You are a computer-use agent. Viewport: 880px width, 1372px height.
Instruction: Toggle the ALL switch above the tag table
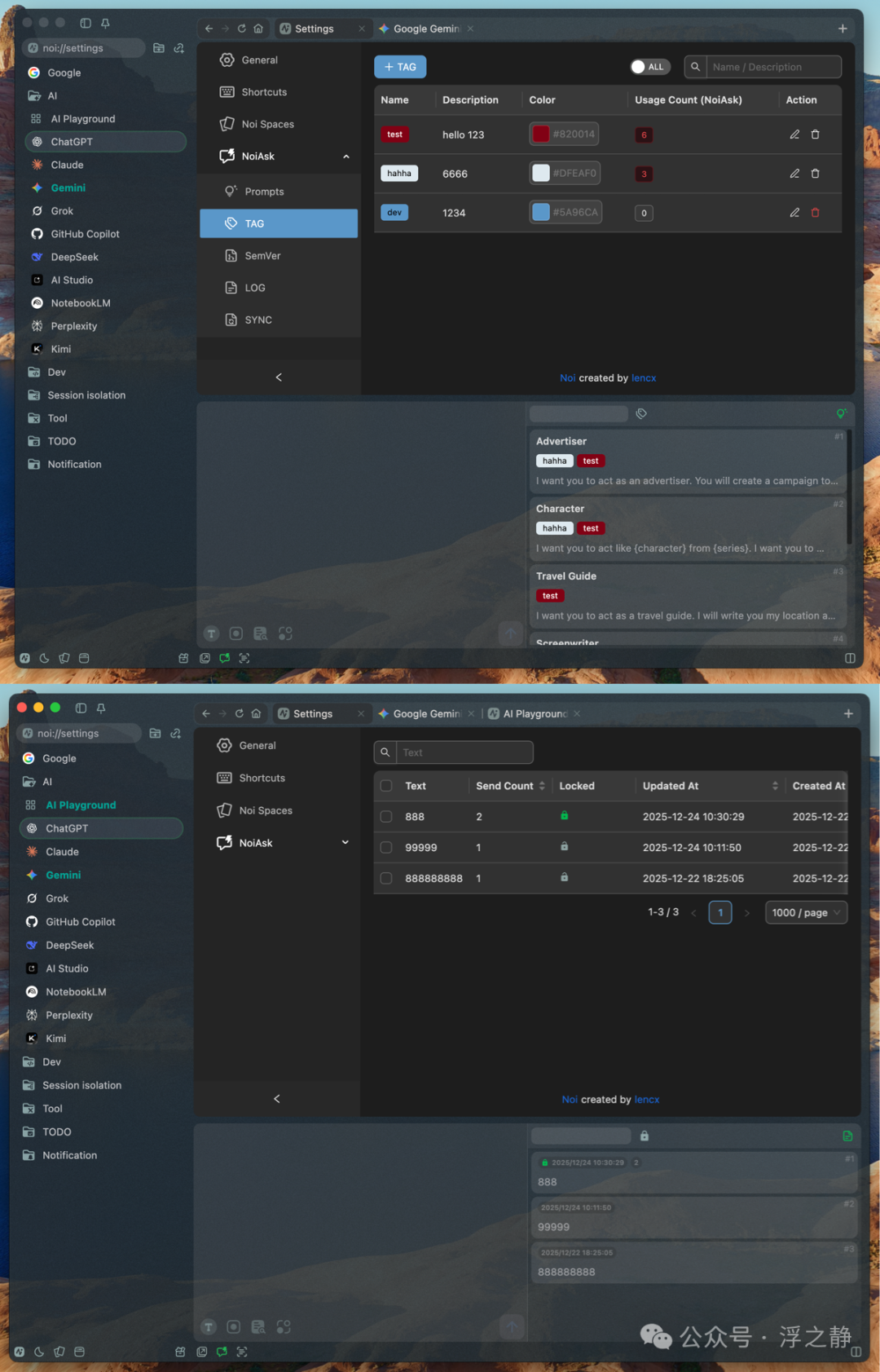(x=649, y=67)
